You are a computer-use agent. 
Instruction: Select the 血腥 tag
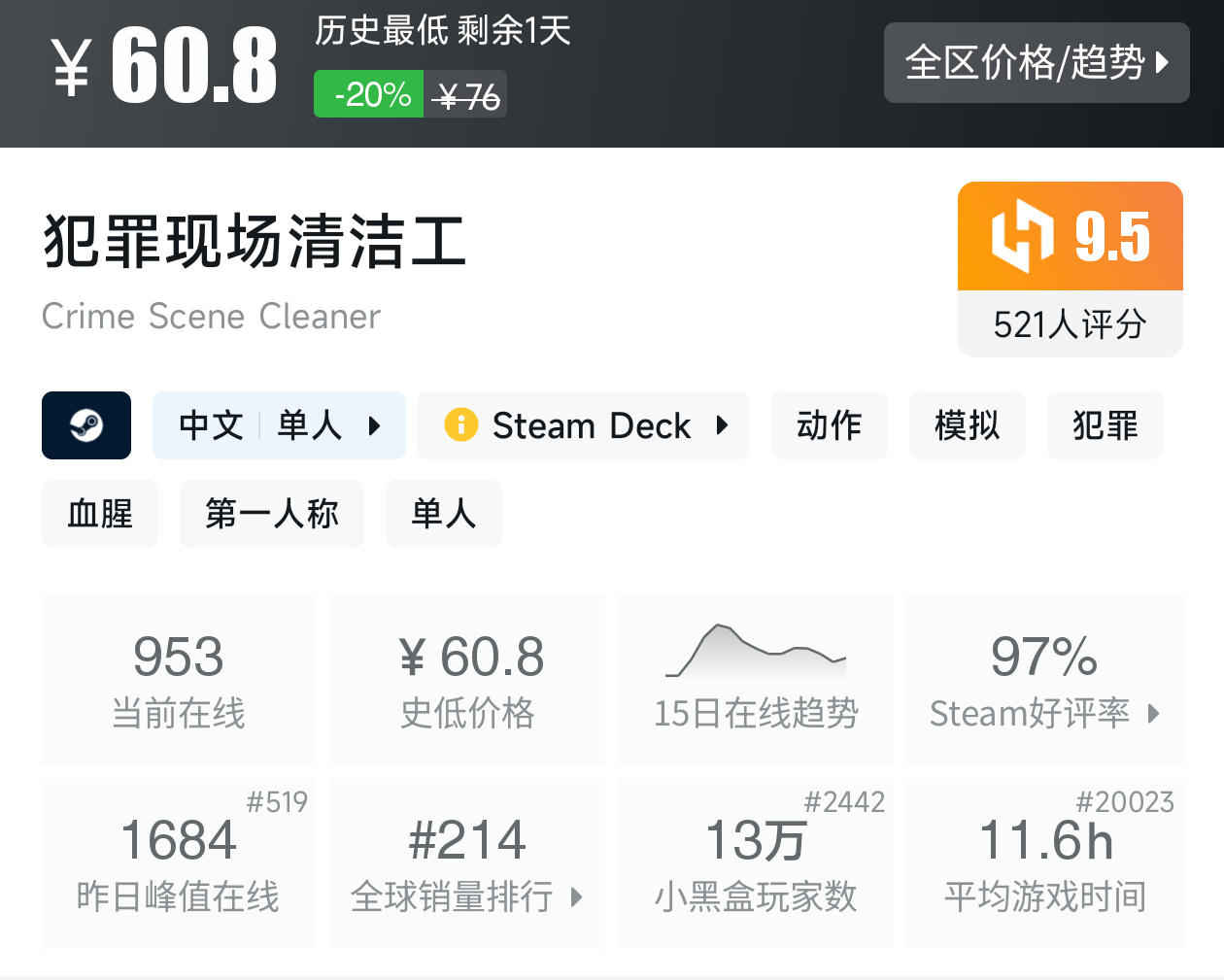[x=99, y=514]
